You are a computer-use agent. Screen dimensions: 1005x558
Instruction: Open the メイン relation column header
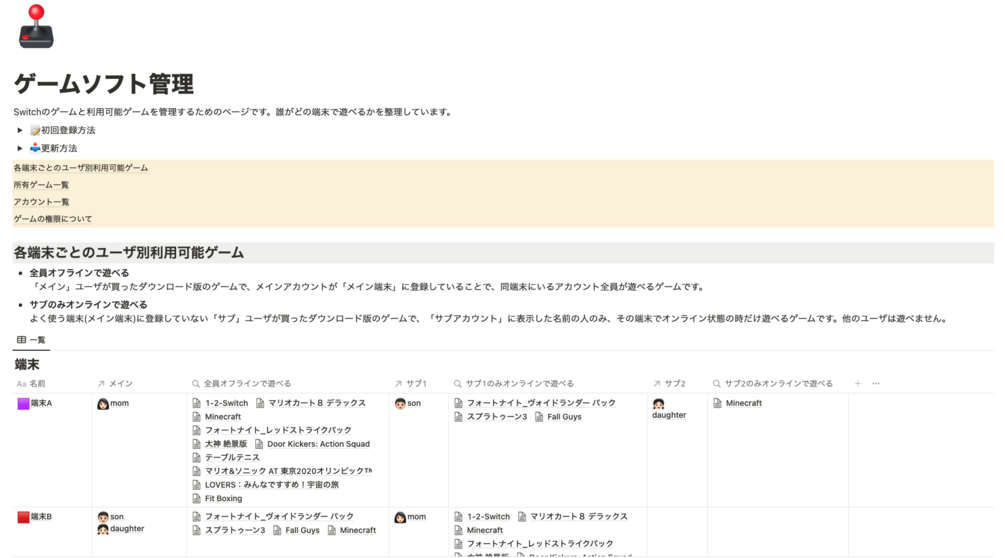pyautogui.click(x=115, y=384)
